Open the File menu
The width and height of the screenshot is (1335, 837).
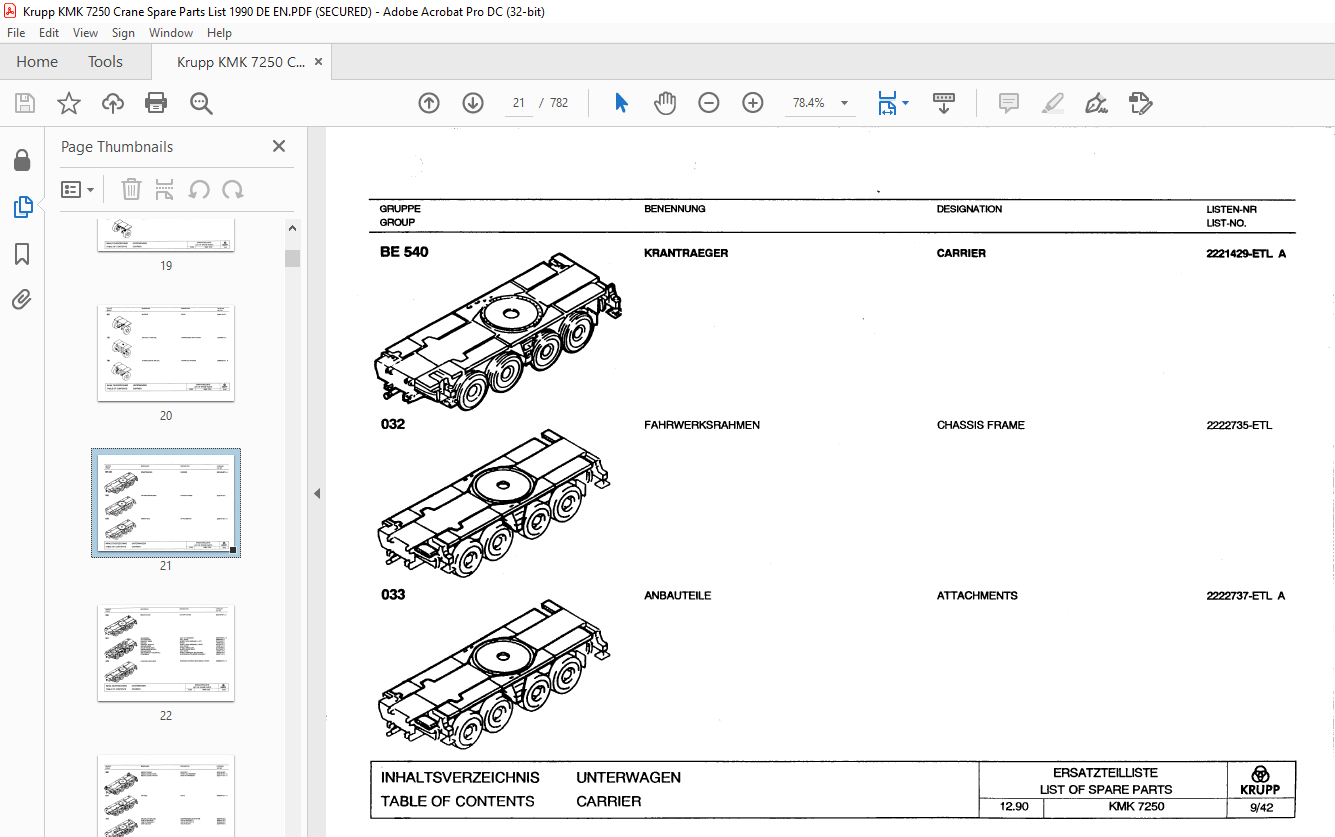(x=16, y=33)
